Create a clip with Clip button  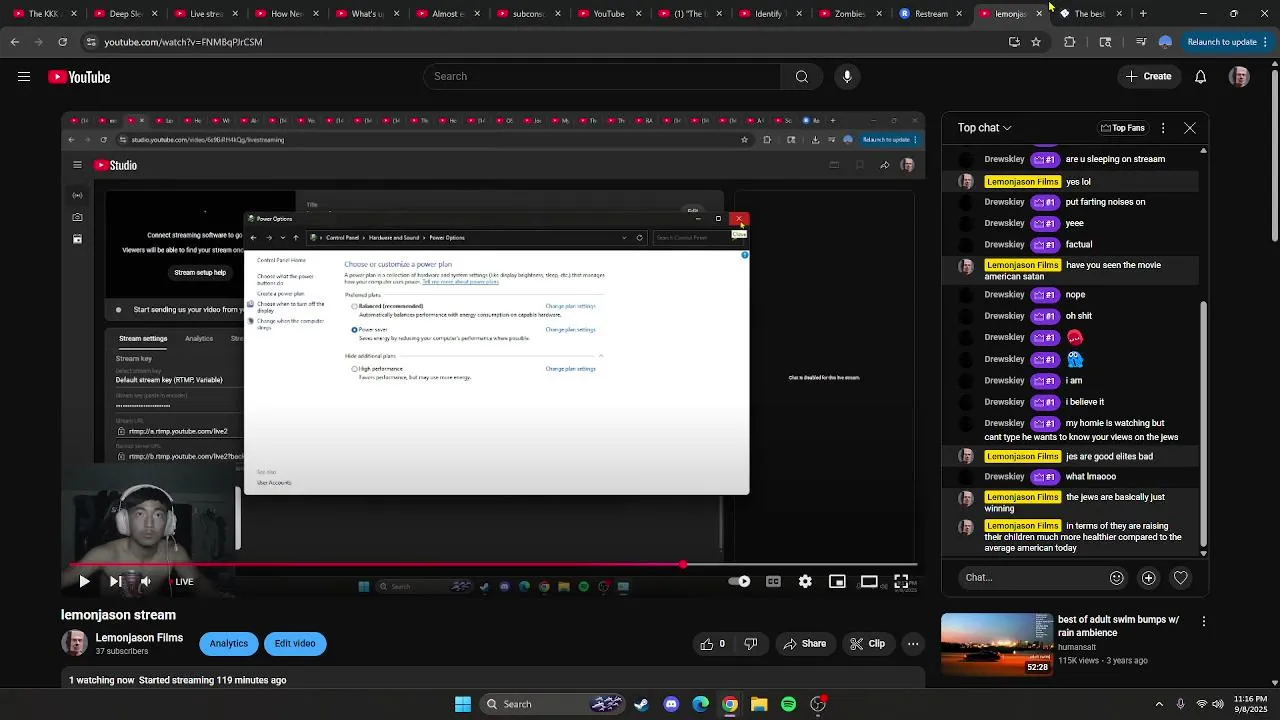pyautogui.click(x=867, y=644)
